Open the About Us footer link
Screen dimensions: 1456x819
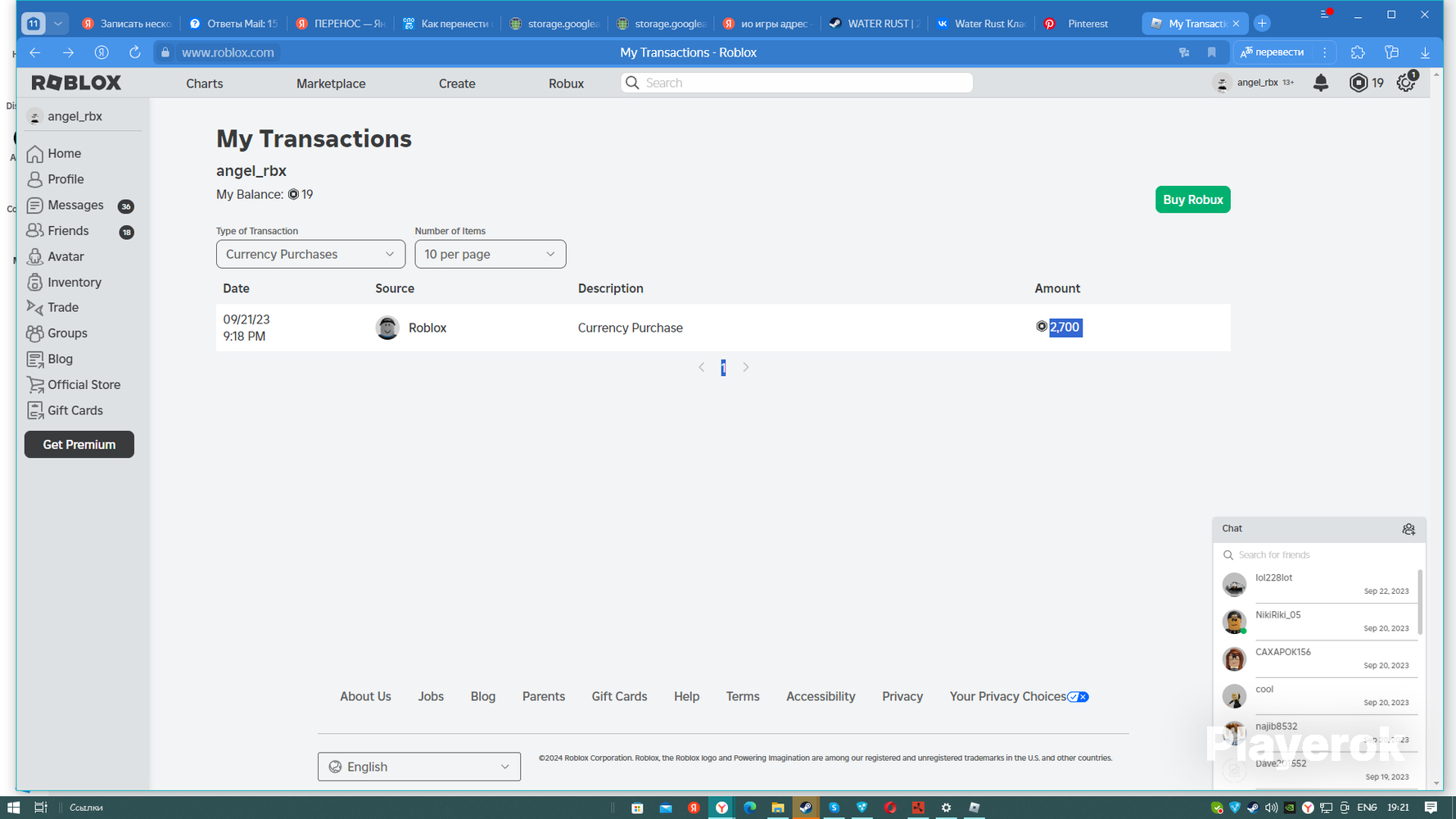pos(366,697)
